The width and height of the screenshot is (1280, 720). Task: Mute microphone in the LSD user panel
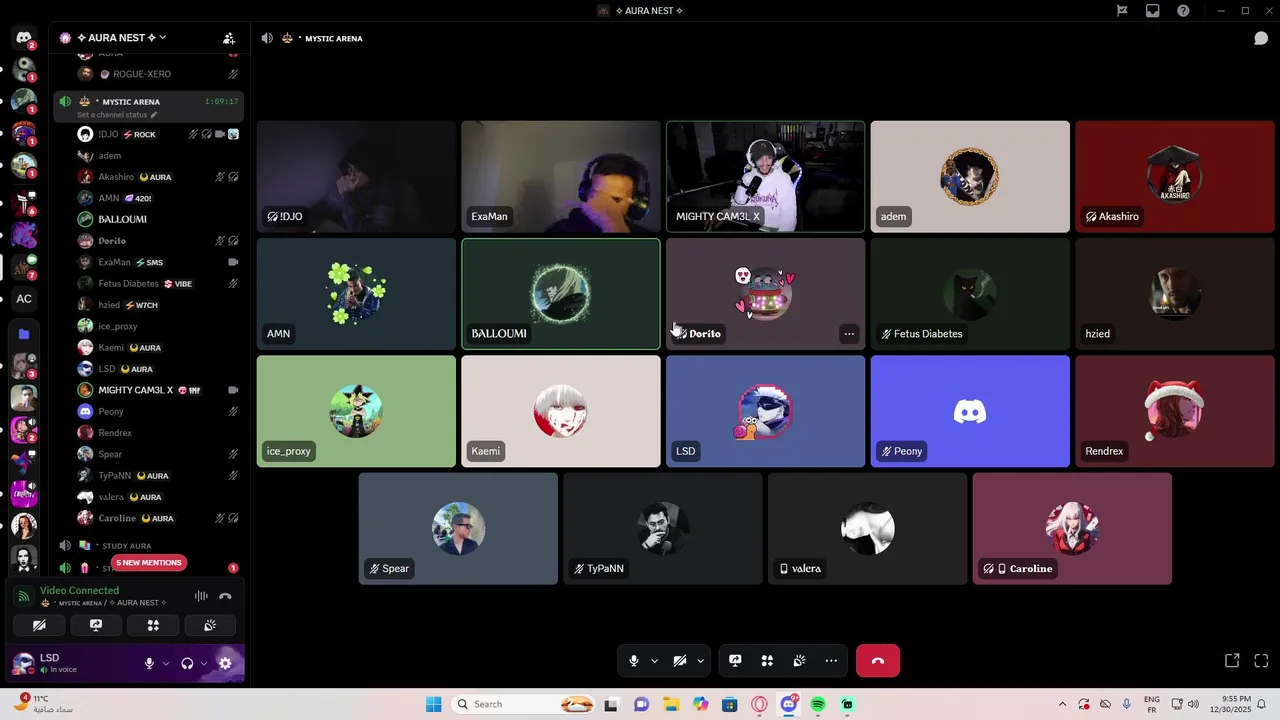[149, 663]
